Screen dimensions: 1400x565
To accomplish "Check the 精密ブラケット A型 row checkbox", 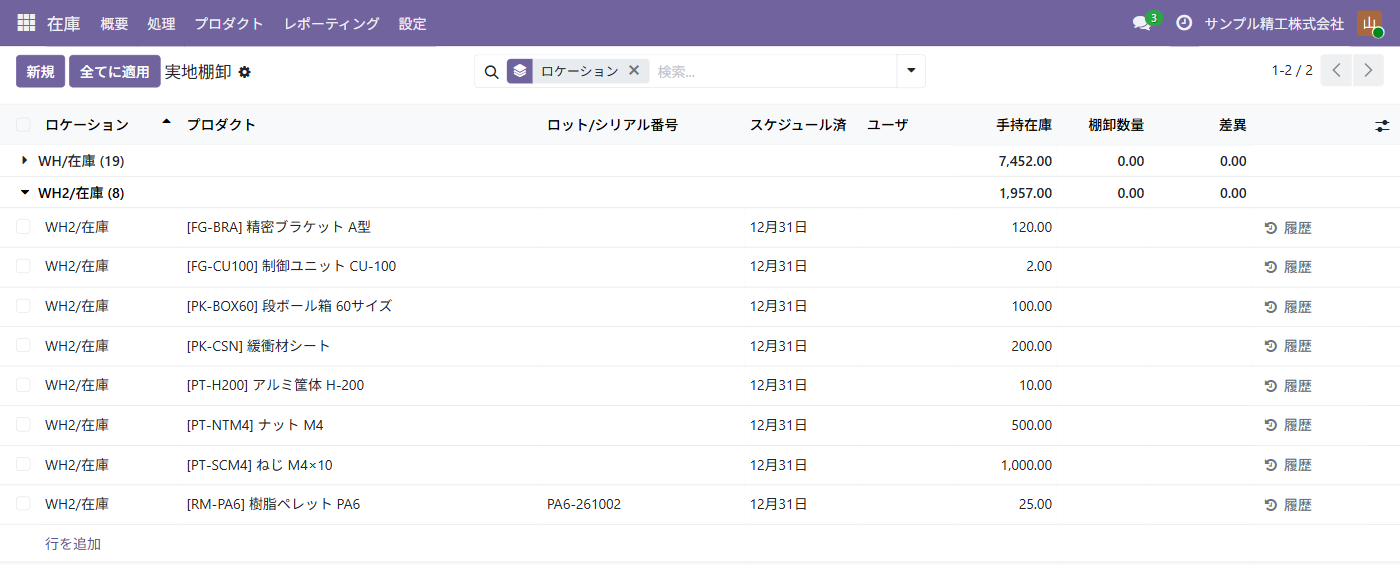I will pos(23,227).
